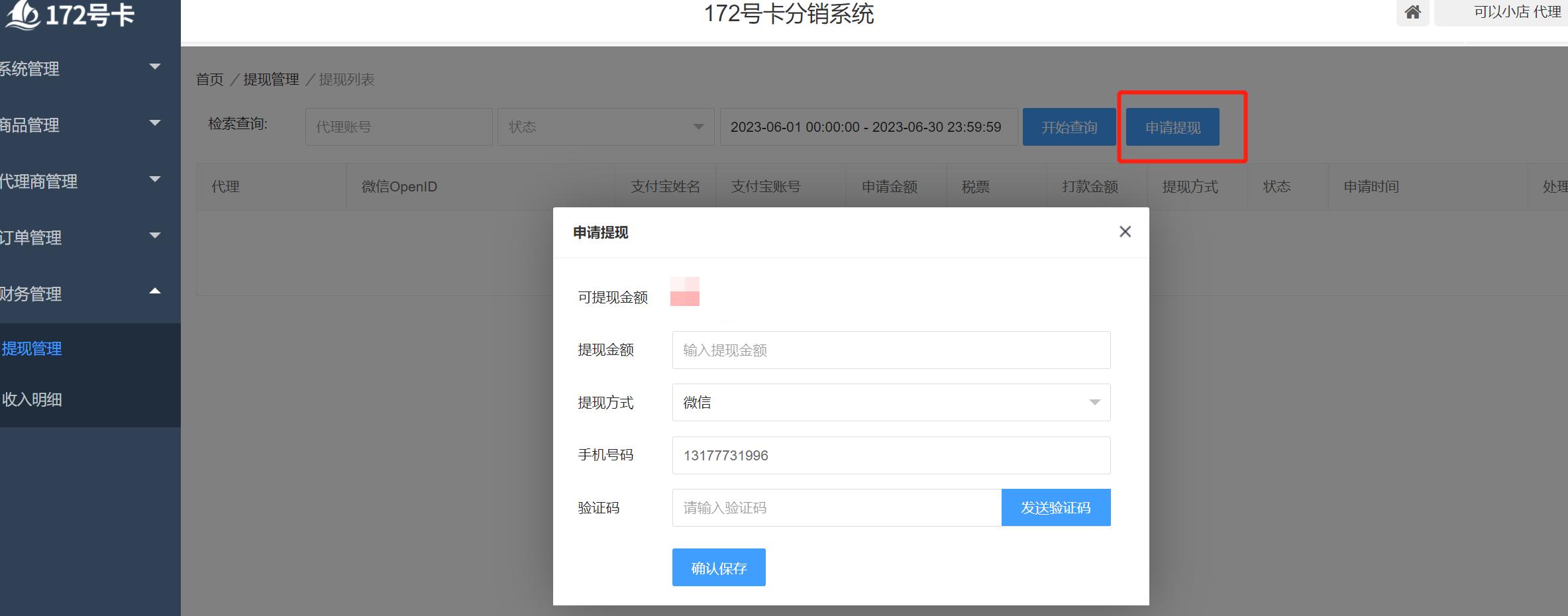Screen dimensions: 1568x616
Task: Click the 确认保存 button in the dialog
Action: pyautogui.click(x=718, y=567)
